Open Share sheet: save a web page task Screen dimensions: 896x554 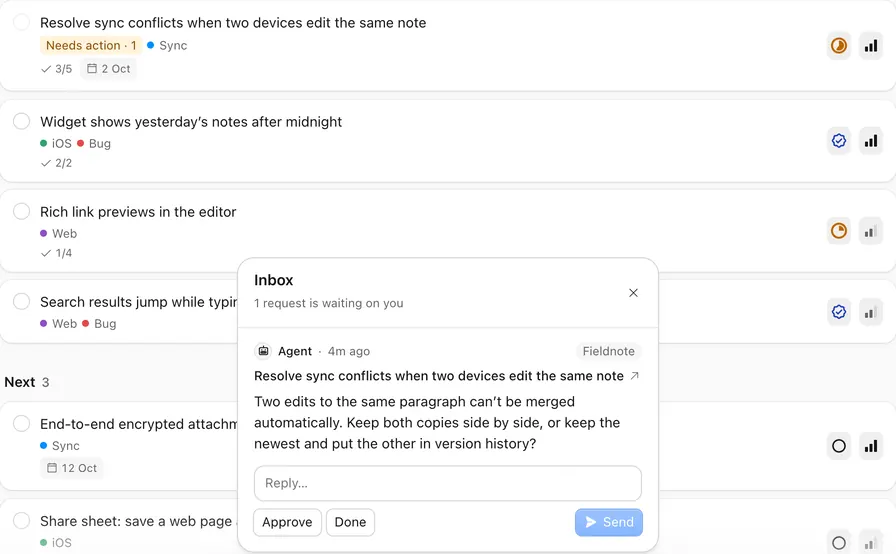click(139, 521)
